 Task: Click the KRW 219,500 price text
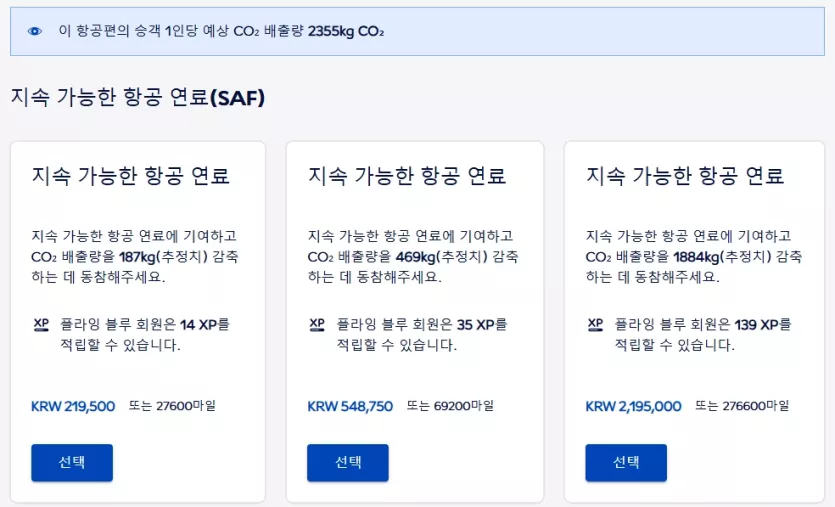coord(73,406)
